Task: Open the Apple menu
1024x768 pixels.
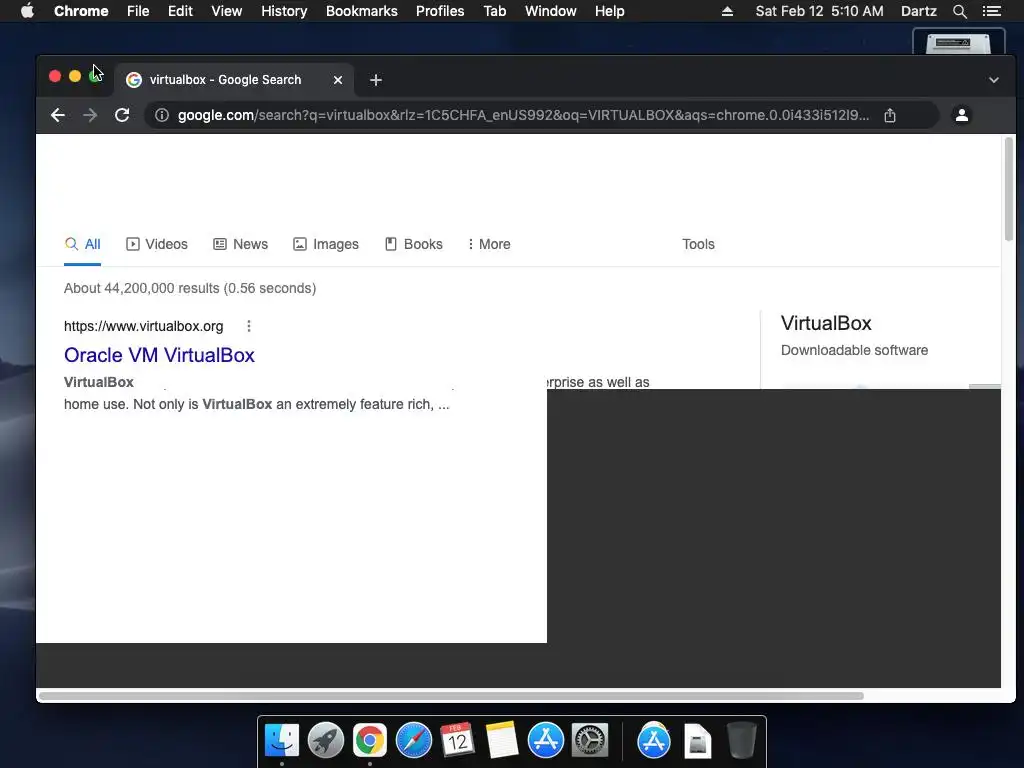Action: coord(27,11)
